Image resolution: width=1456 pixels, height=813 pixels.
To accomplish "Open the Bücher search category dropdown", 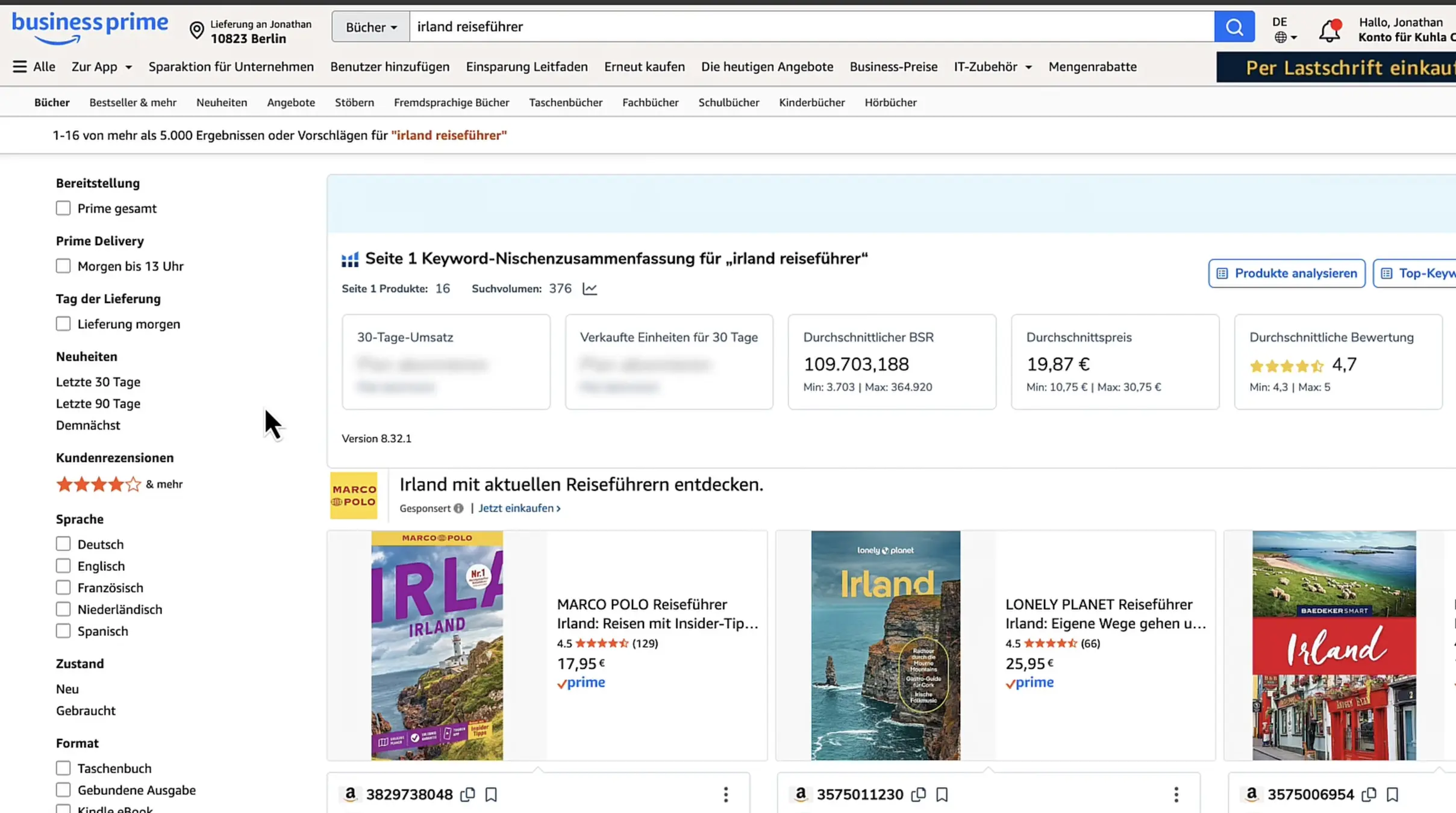I will click(370, 27).
